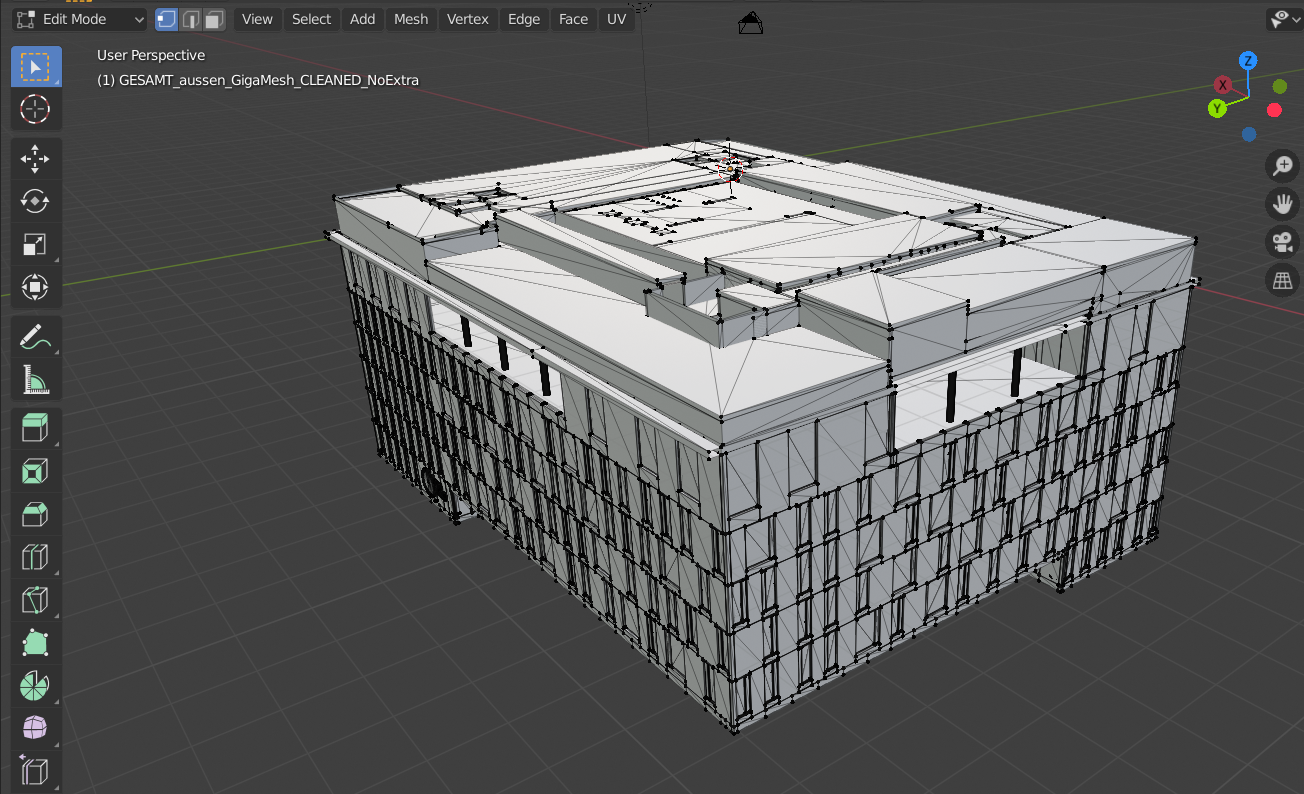Open the Edit Mode dropdown

tap(80, 19)
